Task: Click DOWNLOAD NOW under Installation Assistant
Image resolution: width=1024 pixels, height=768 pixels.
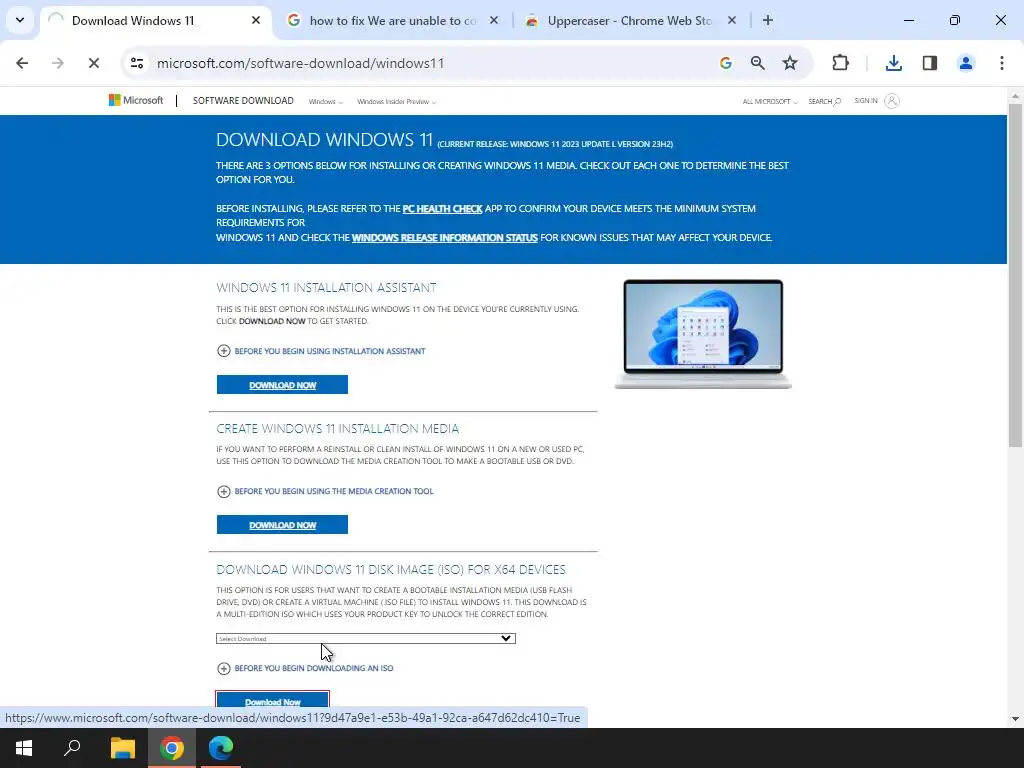Action: click(x=282, y=385)
